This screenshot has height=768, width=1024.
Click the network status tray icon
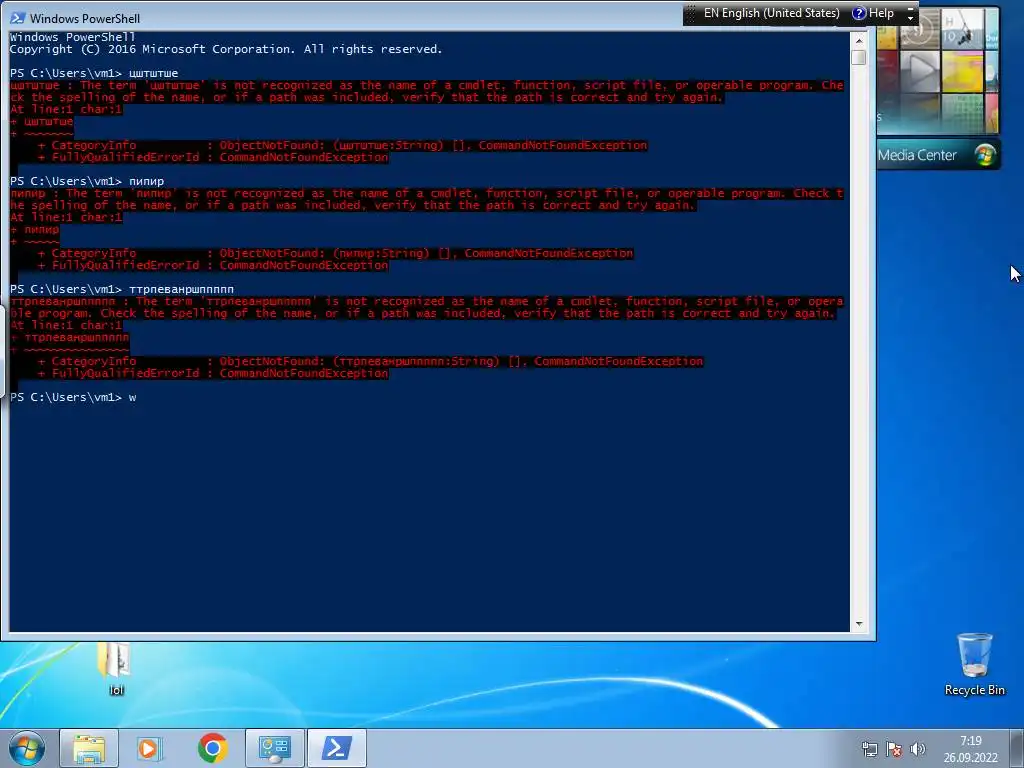point(869,749)
